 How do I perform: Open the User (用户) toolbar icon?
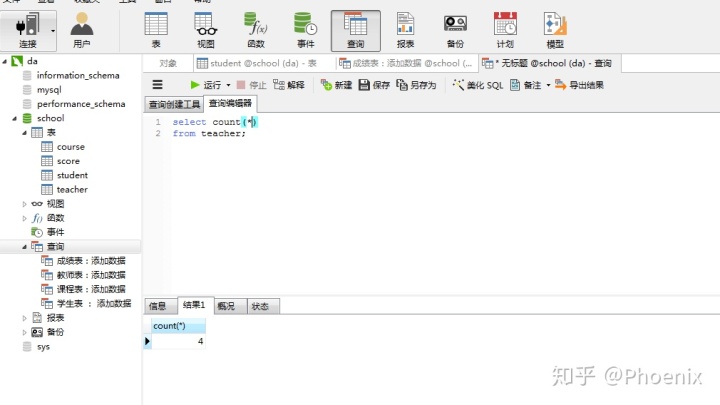click(x=82, y=30)
